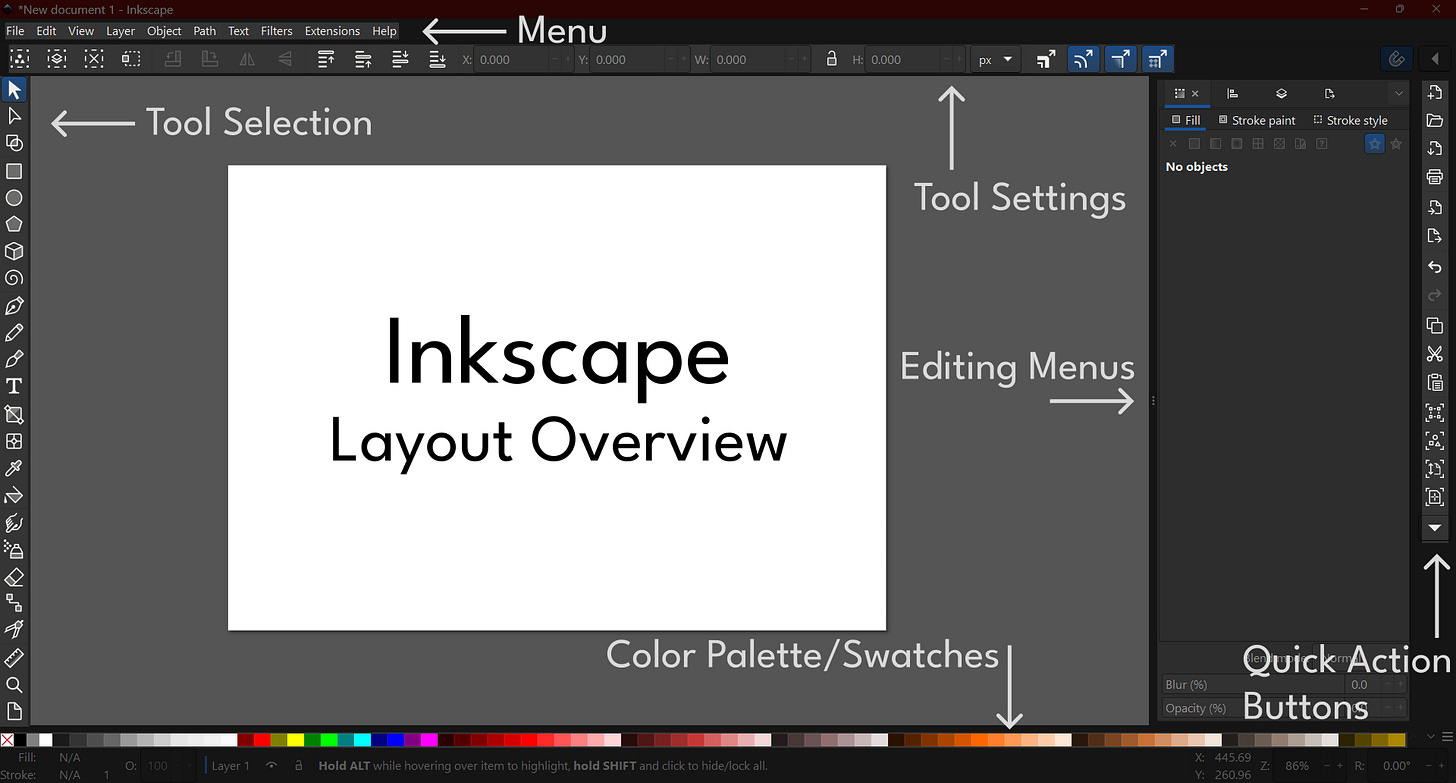Screen dimensions: 1456x783
Task: Toggle move gradients with object button
Action: [1121, 59]
